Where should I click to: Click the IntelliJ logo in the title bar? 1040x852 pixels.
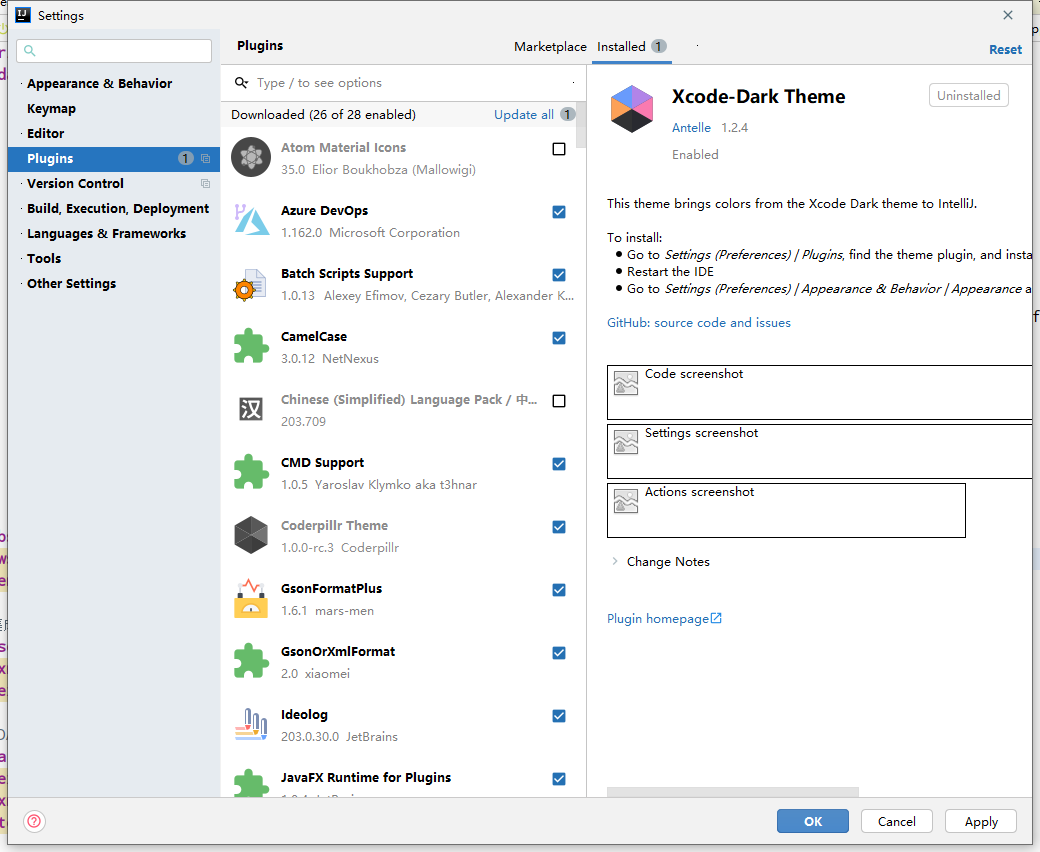click(23, 15)
